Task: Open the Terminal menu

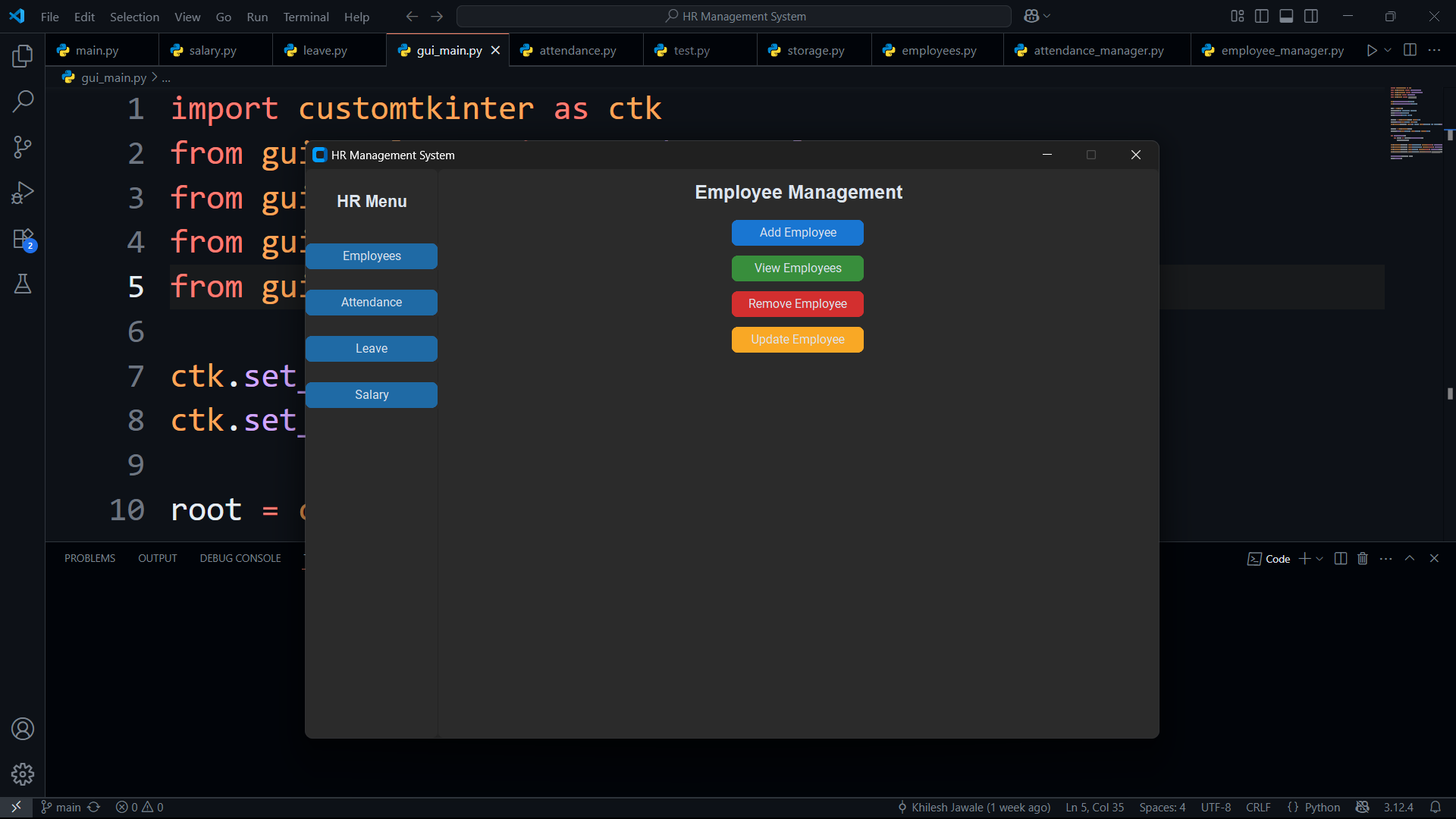Action: [306, 17]
